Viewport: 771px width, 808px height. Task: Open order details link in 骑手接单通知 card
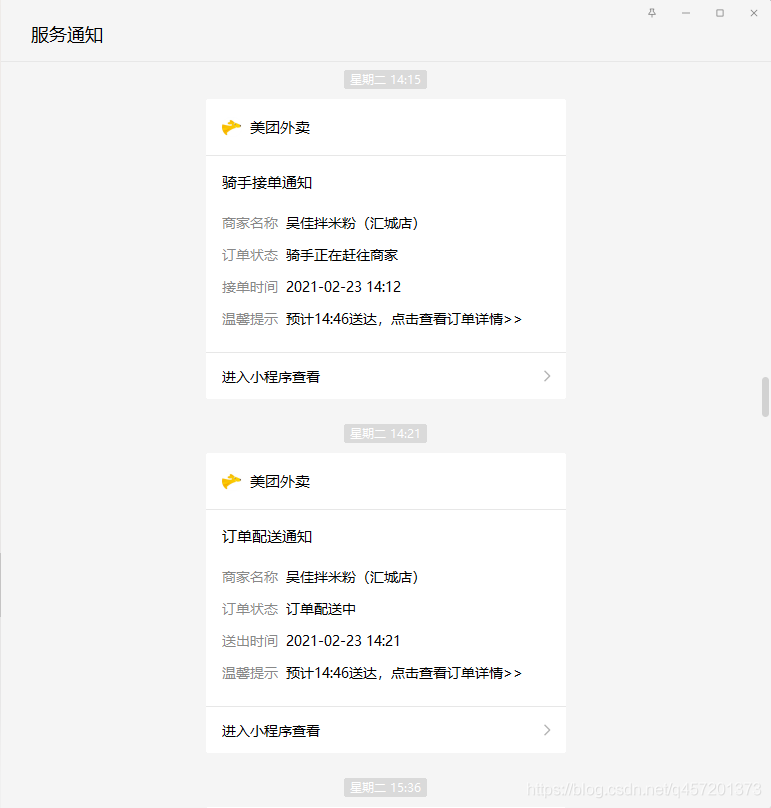pos(456,319)
